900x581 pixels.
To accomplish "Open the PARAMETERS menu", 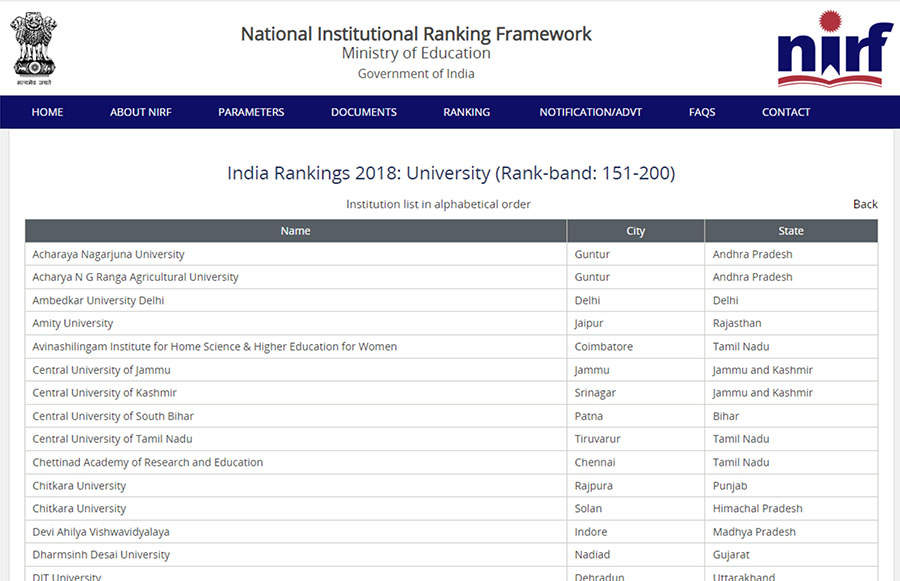I will 251,112.
